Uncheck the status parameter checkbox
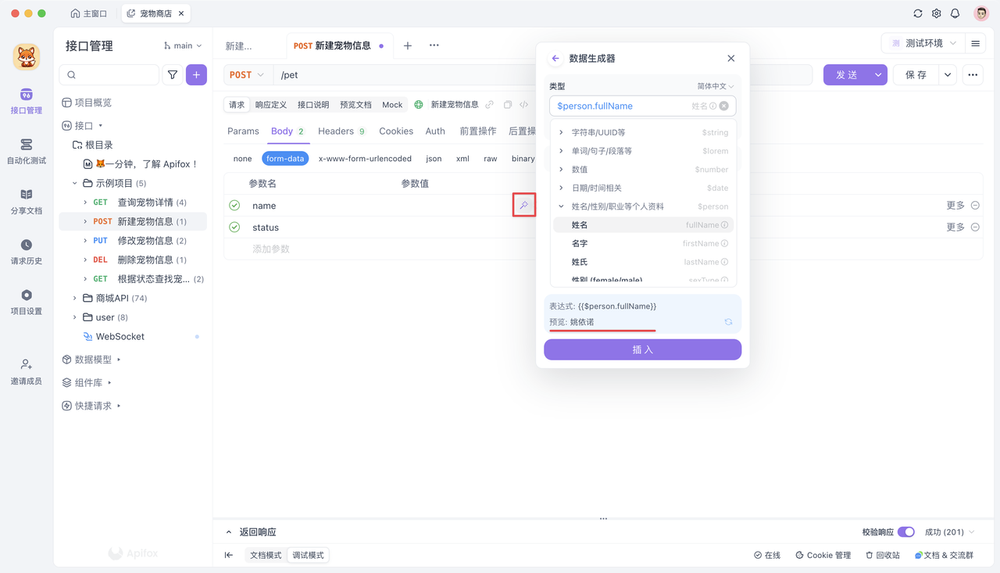The width and height of the screenshot is (1000, 573). click(234, 227)
